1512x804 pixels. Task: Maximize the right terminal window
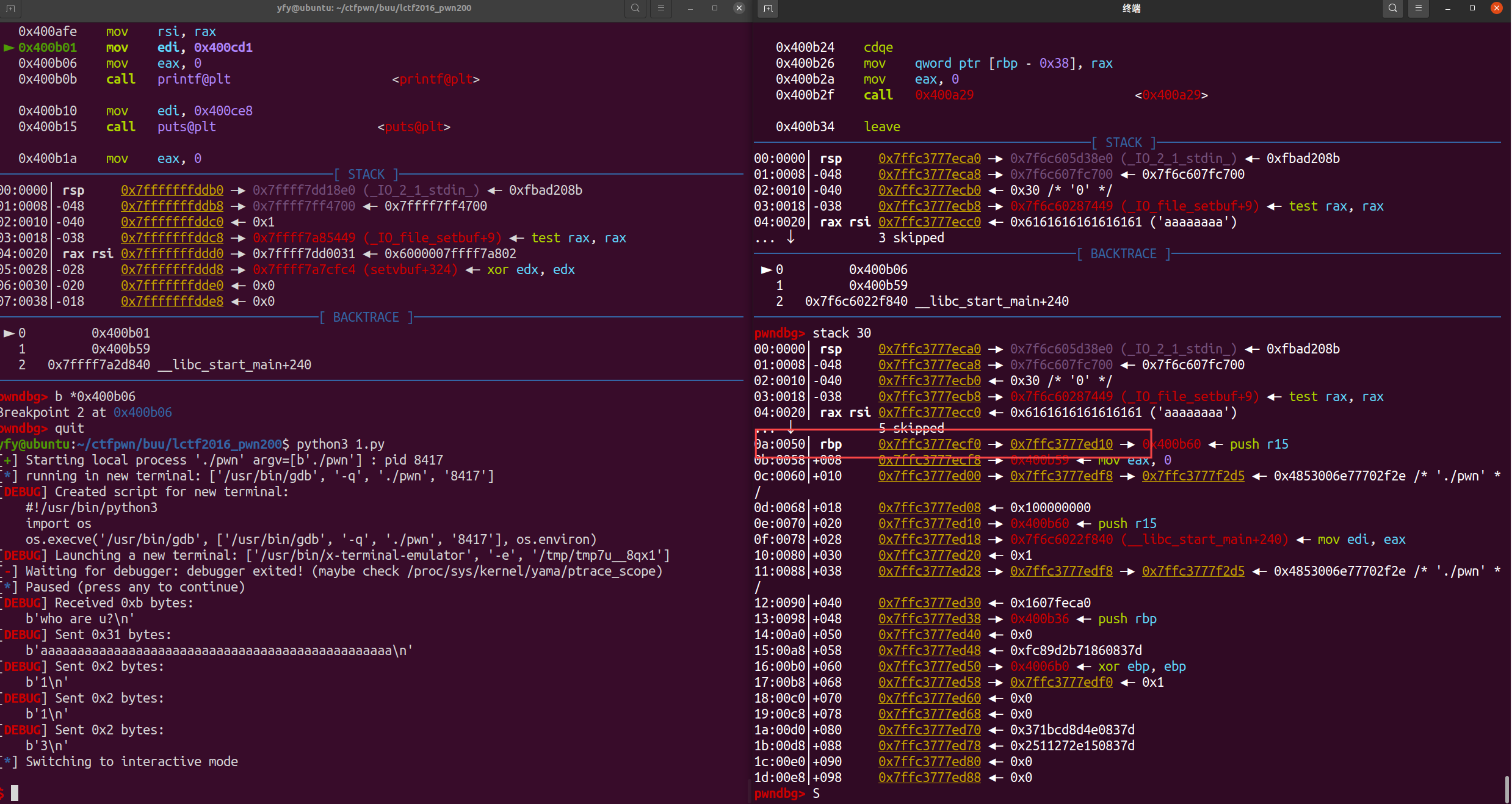tap(1472, 9)
